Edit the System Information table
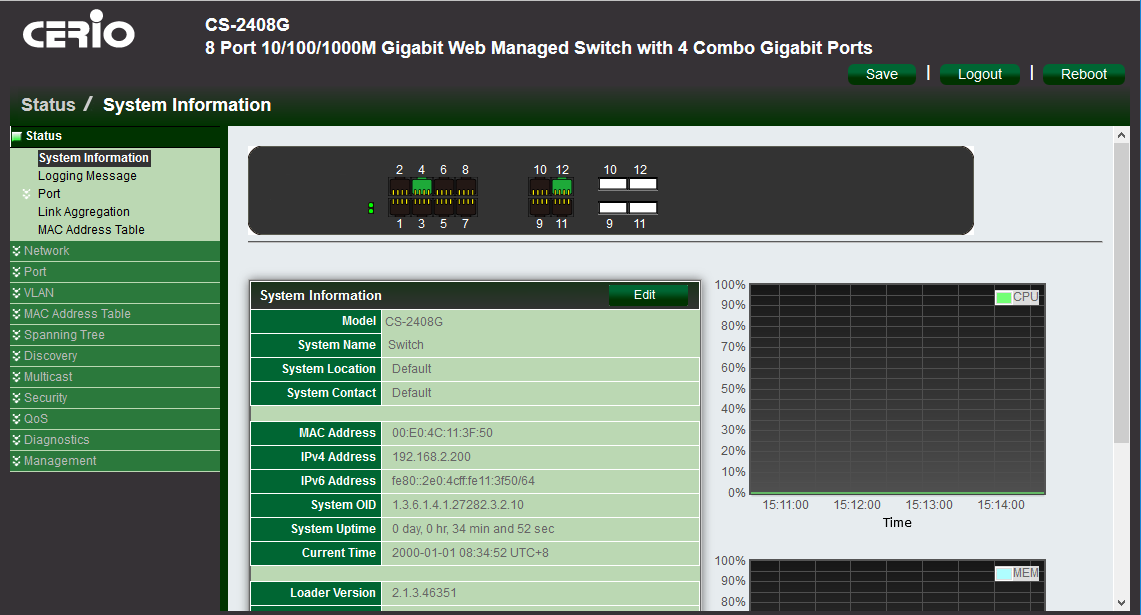The image size is (1141, 615). [x=648, y=295]
